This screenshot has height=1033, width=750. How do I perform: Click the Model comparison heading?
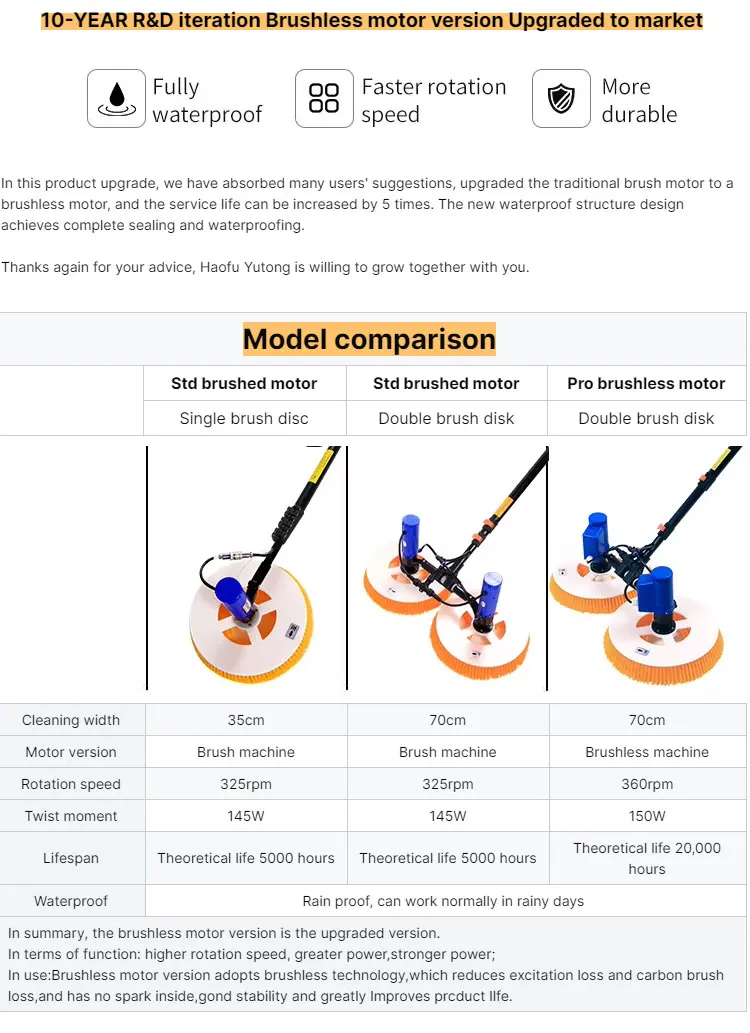click(x=369, y=339)
